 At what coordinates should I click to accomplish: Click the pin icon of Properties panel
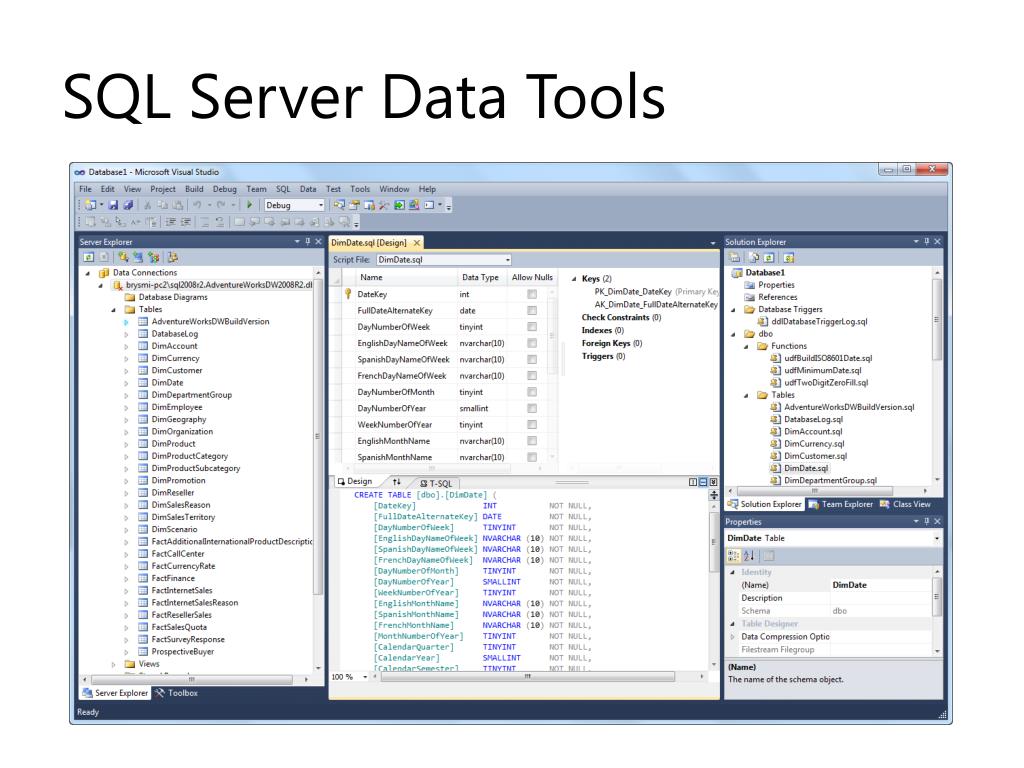click(x=926, y=521)
